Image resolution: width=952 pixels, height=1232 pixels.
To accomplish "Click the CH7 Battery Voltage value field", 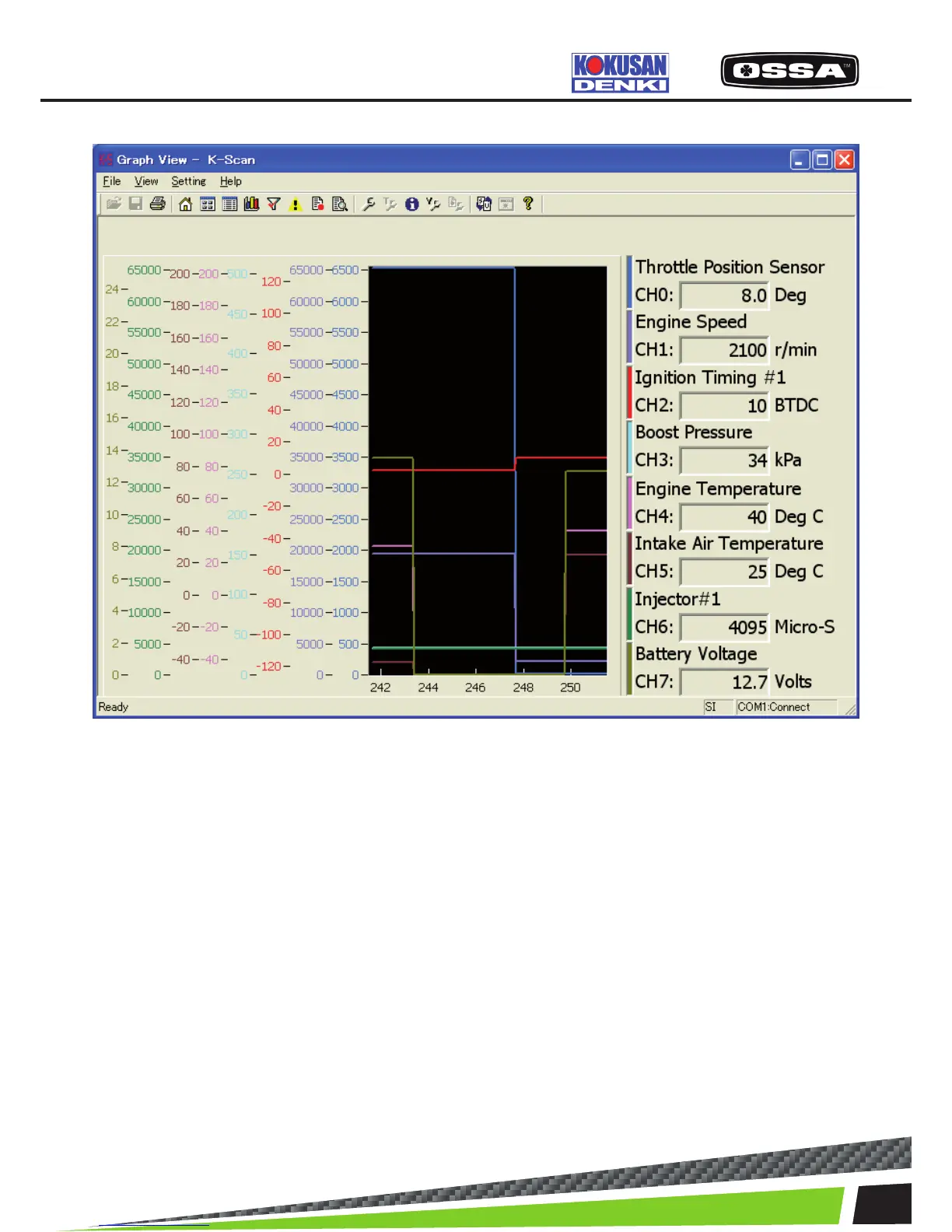I will 724,682.
